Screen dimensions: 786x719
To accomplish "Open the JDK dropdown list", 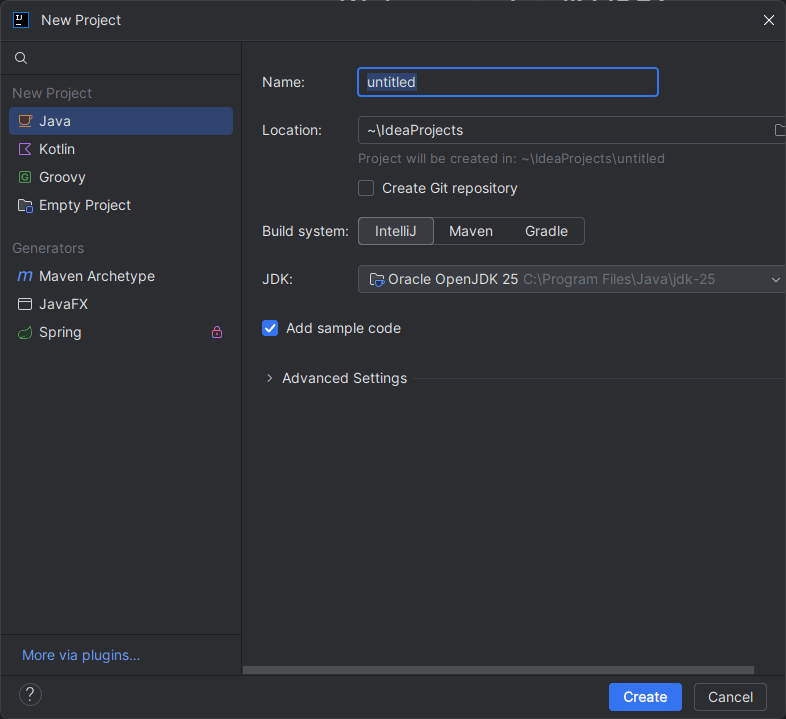I will click(x=775, y=280).
